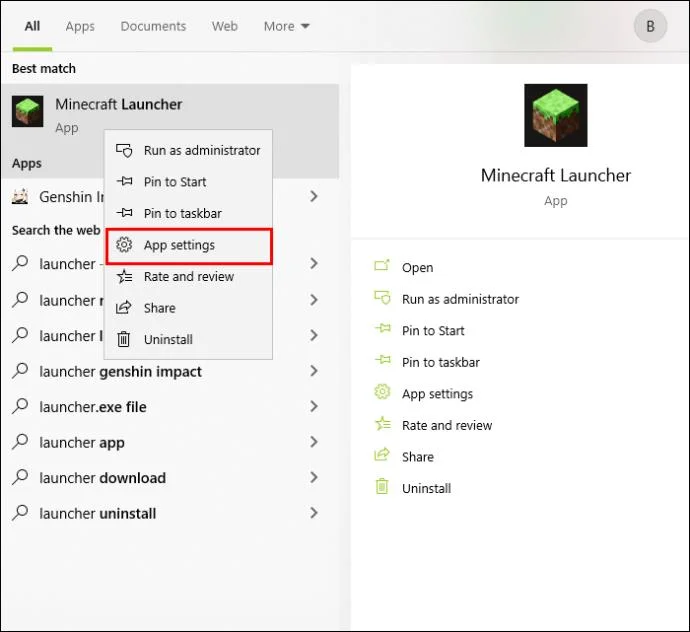The height and width of the screenshot is (632, 690).
Task: Click the star icon for Rate and review in right pane
Action: [x=382, y=424]
